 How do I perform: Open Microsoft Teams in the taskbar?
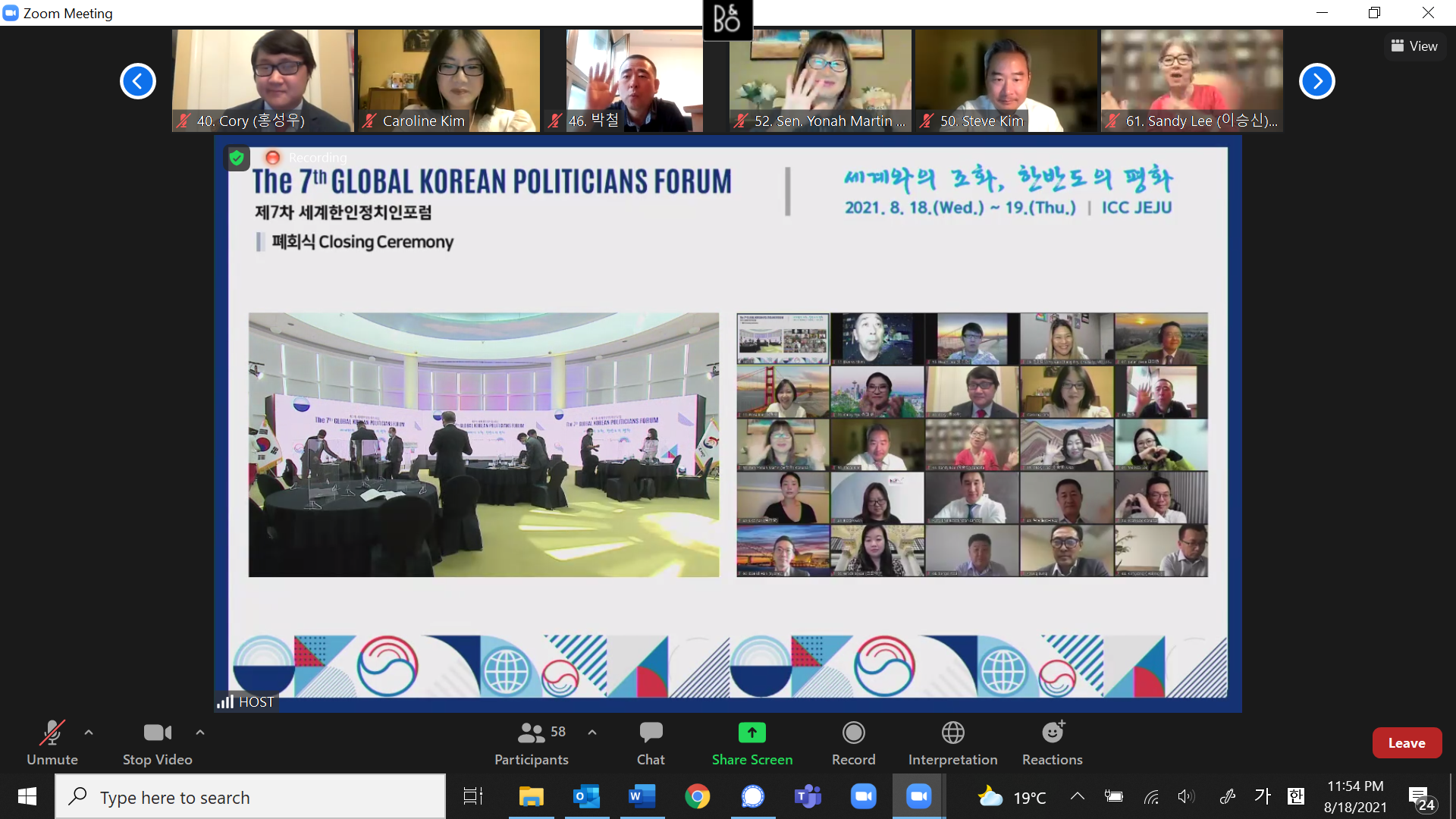click(808, 797)
